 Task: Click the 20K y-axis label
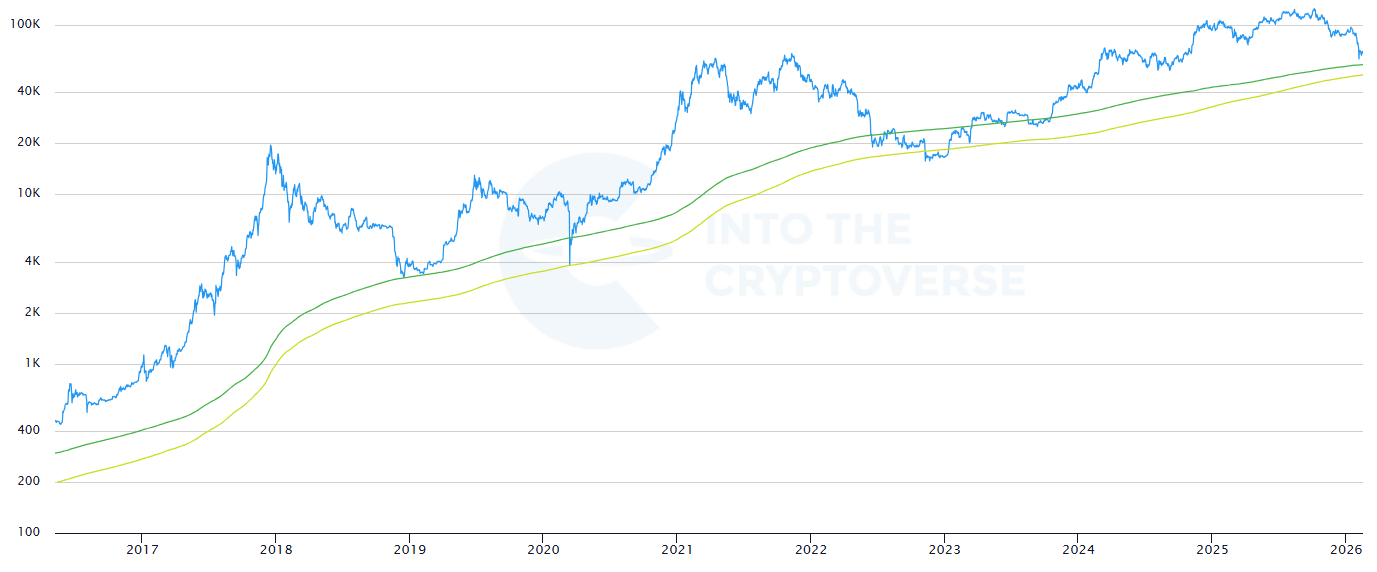pyautogui.click(x=27, y=142)
